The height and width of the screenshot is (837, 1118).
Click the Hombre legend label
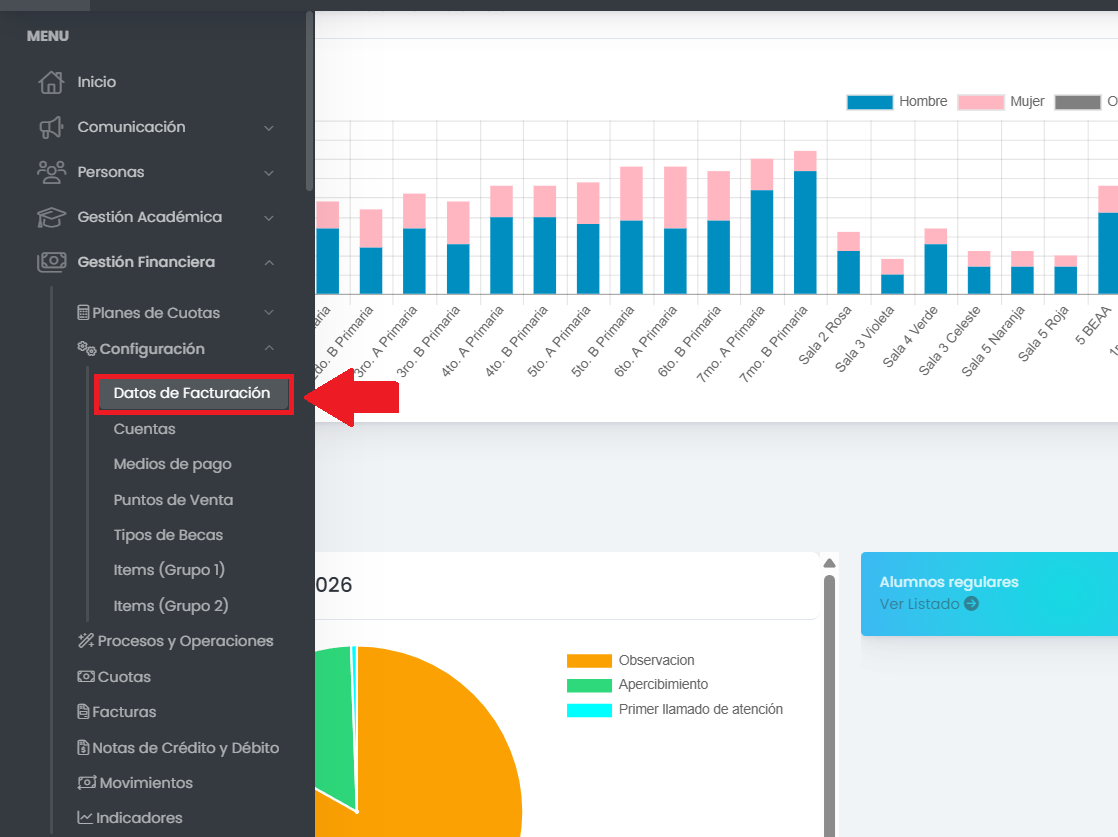pyautogui.click(x=923, y=101)
